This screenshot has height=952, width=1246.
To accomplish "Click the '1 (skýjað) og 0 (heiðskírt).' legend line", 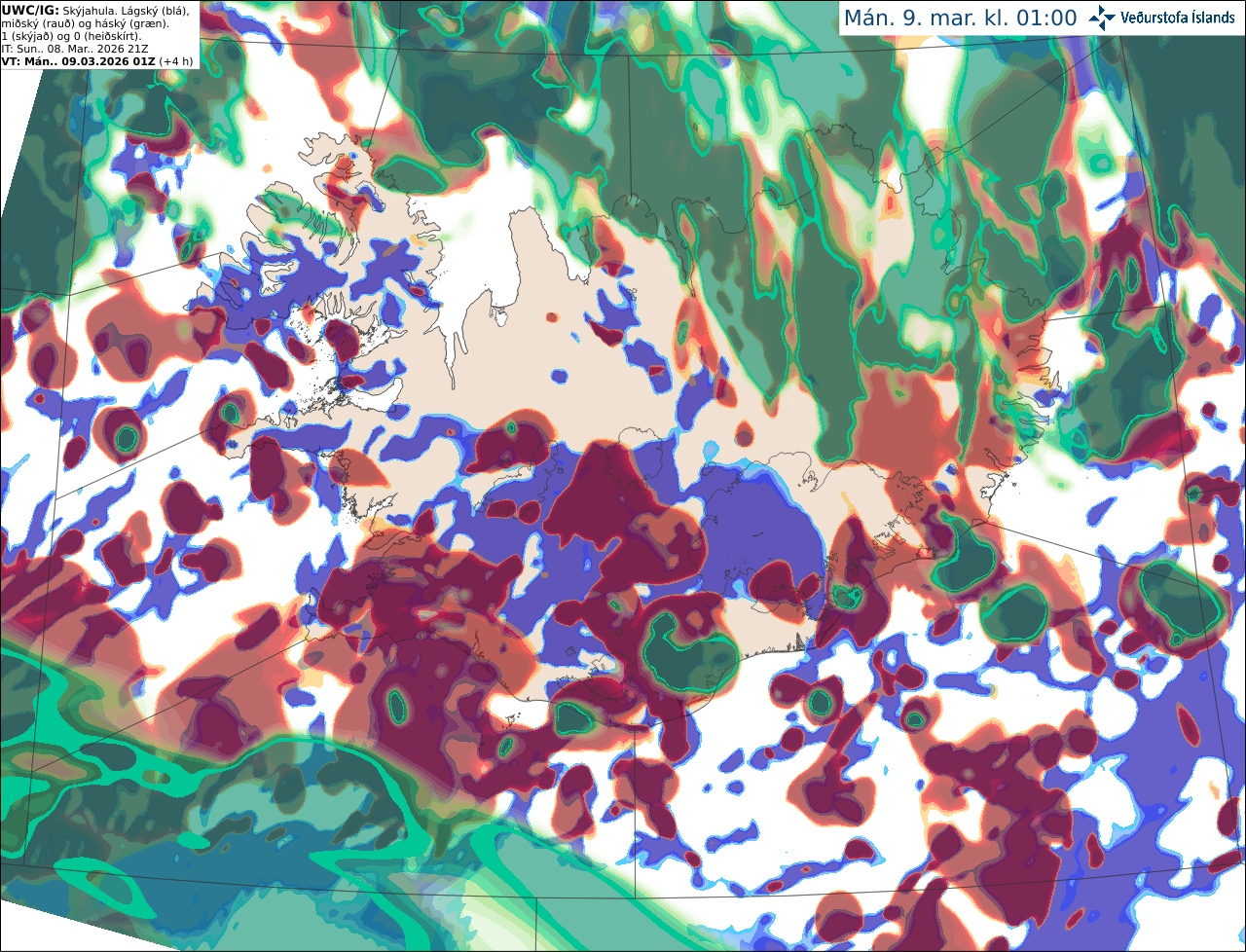I will [71, 36].
